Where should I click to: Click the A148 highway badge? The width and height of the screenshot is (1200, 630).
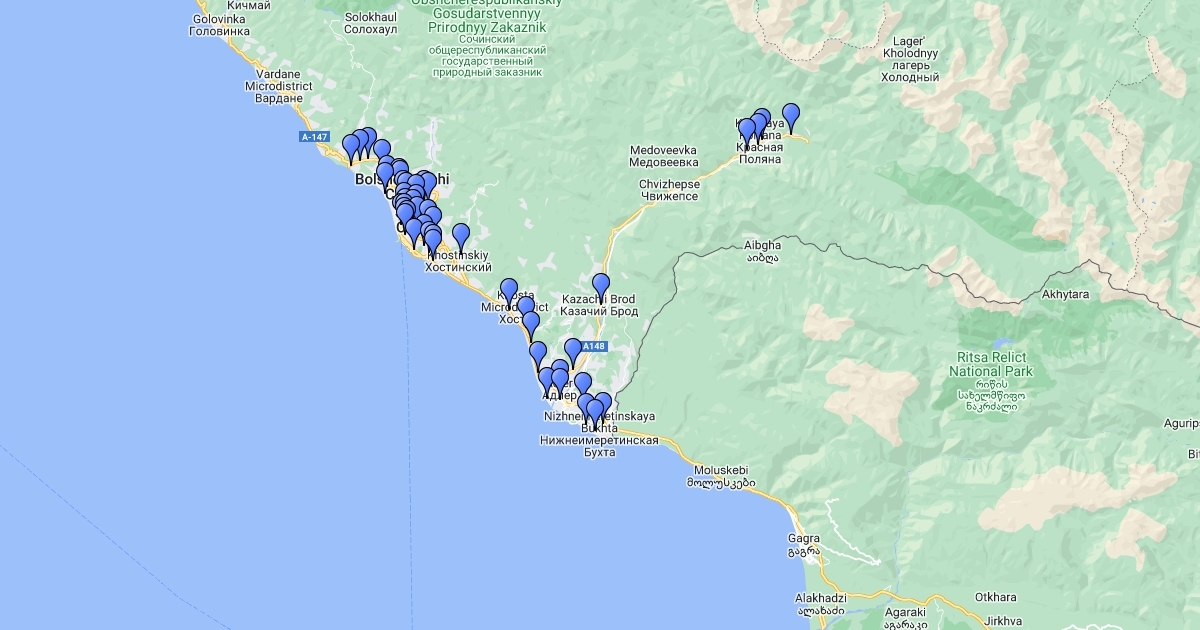594,347
